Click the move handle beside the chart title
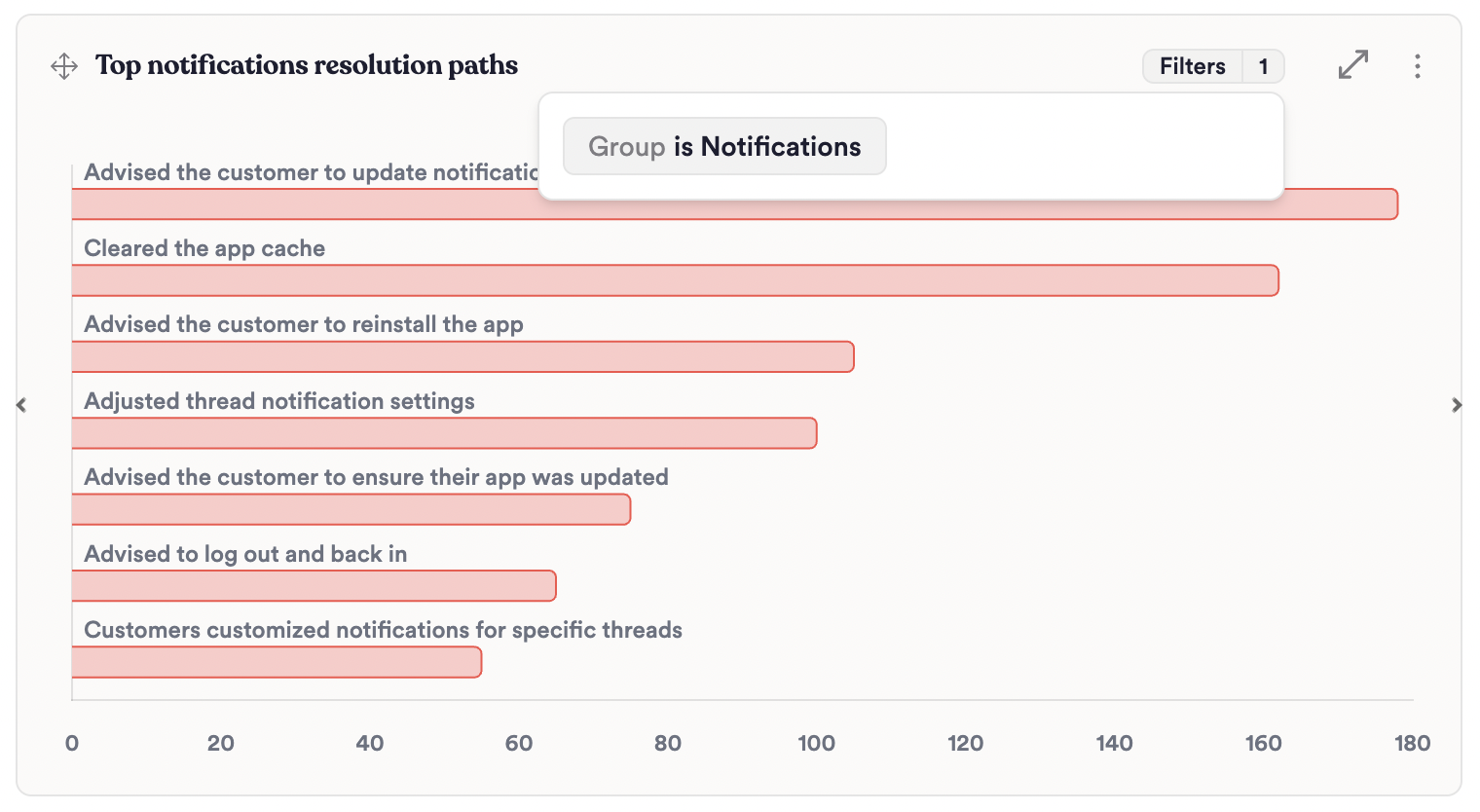 (63, 66)
